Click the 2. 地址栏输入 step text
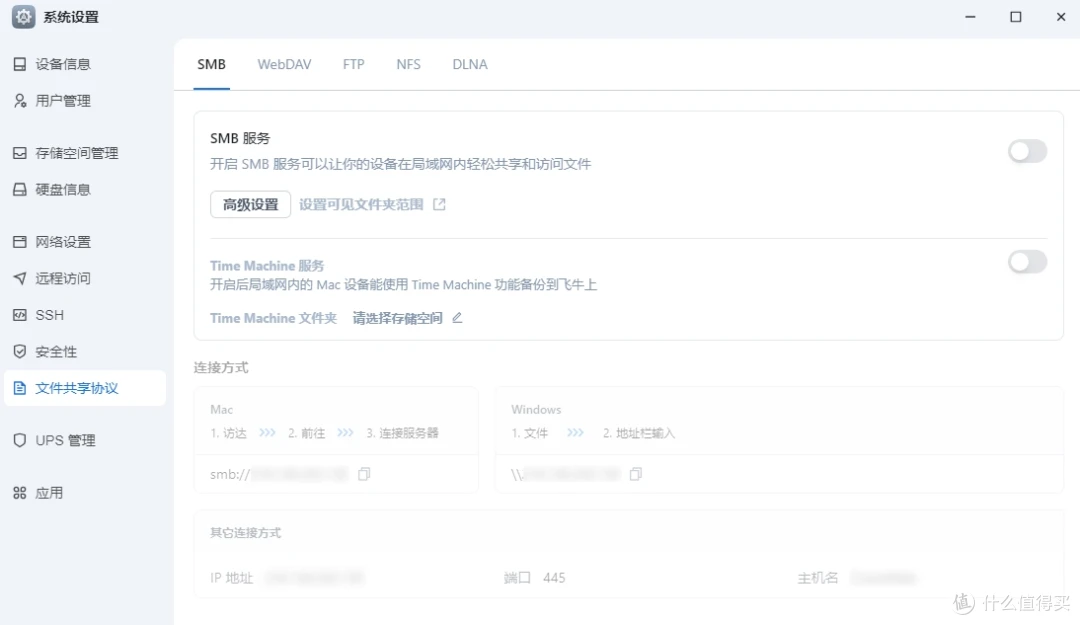The image size is (1080, 625). click(x=638, y=433)
